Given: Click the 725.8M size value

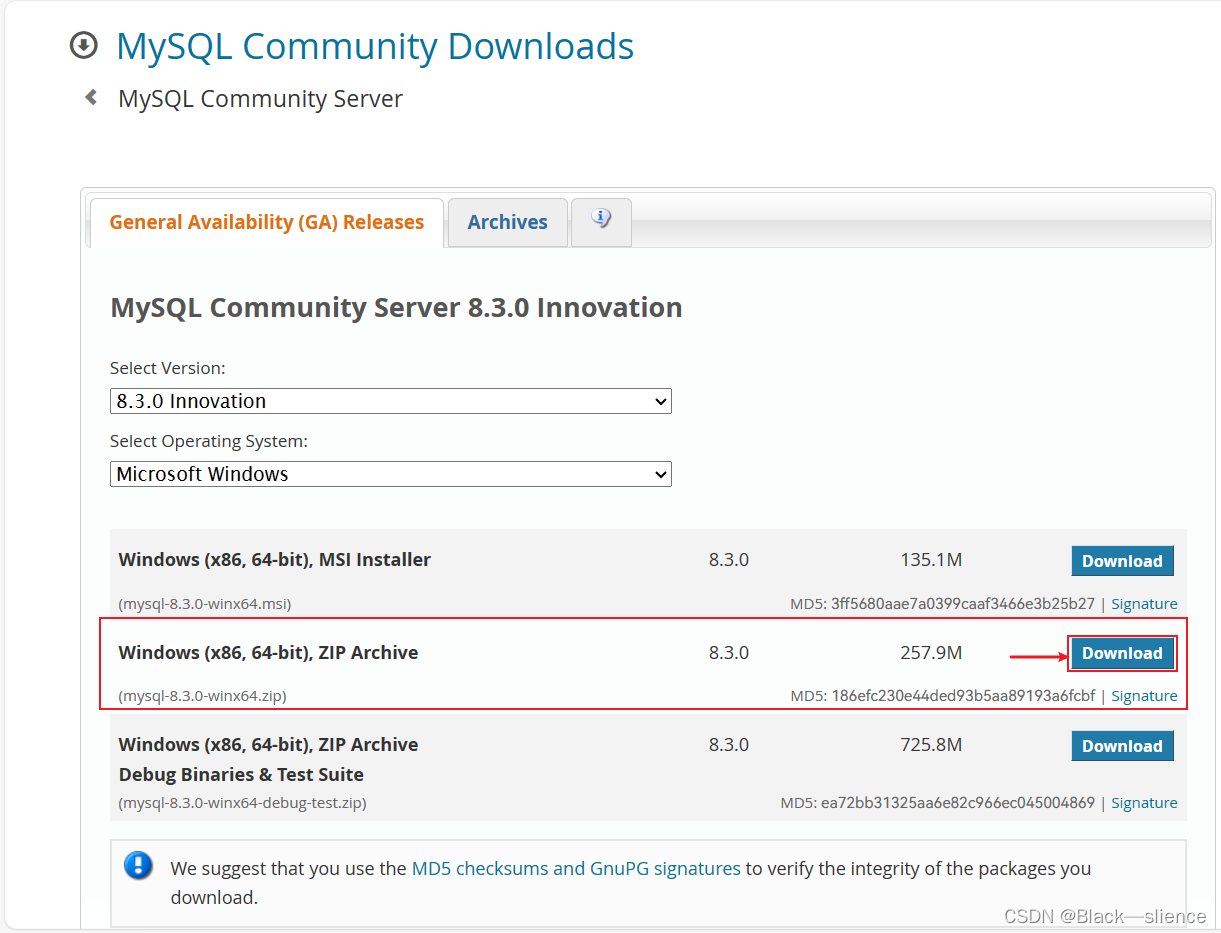Looking at the screenshot, I should coord(931,745).
